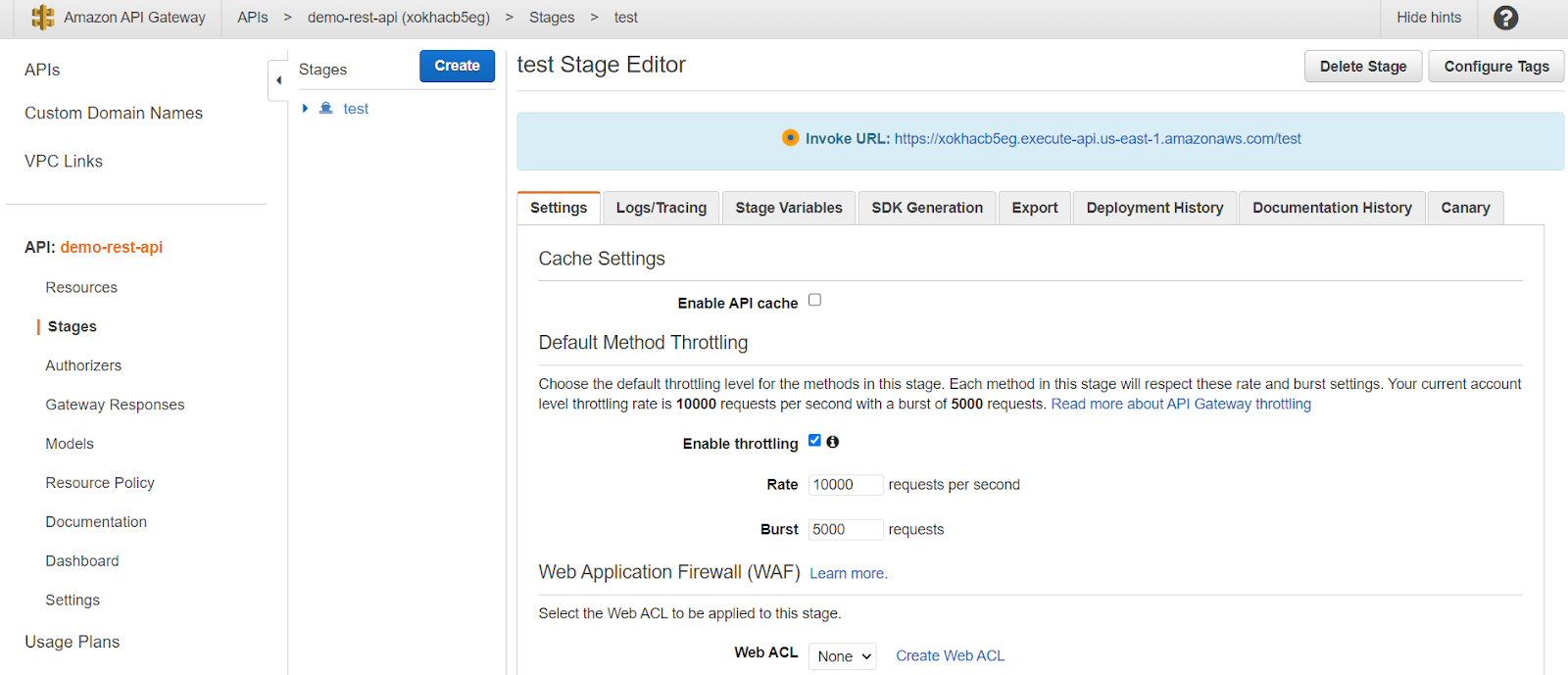Collapse the left navigation panel arrow
Screen dimensions: 1568x675
(278, 80)
